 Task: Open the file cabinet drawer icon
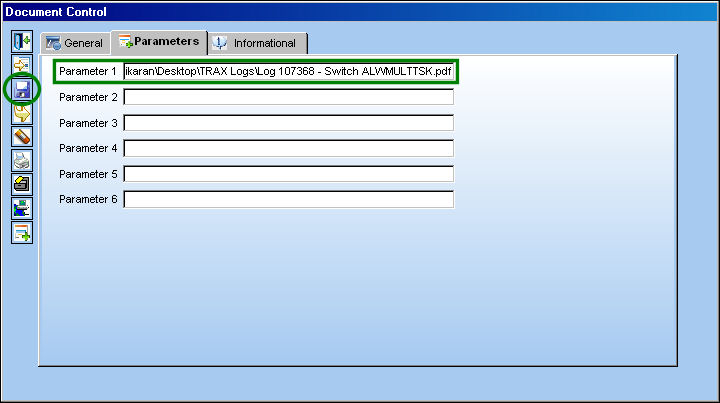point(22,185)
